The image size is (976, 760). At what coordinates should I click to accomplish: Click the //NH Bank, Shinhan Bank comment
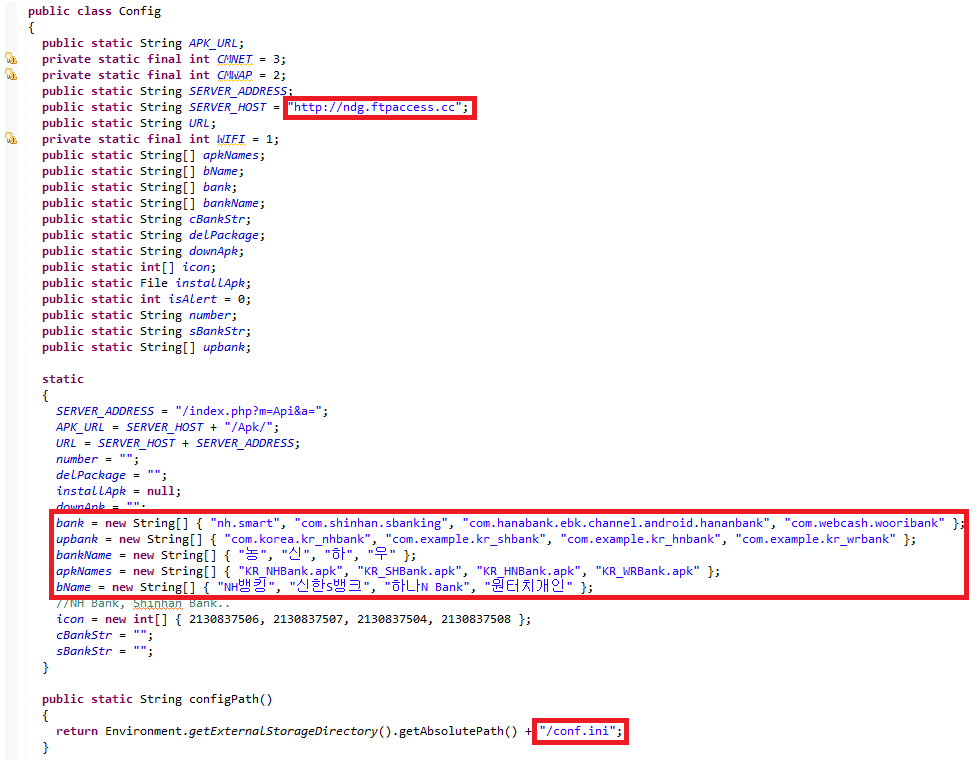(143, 603)
